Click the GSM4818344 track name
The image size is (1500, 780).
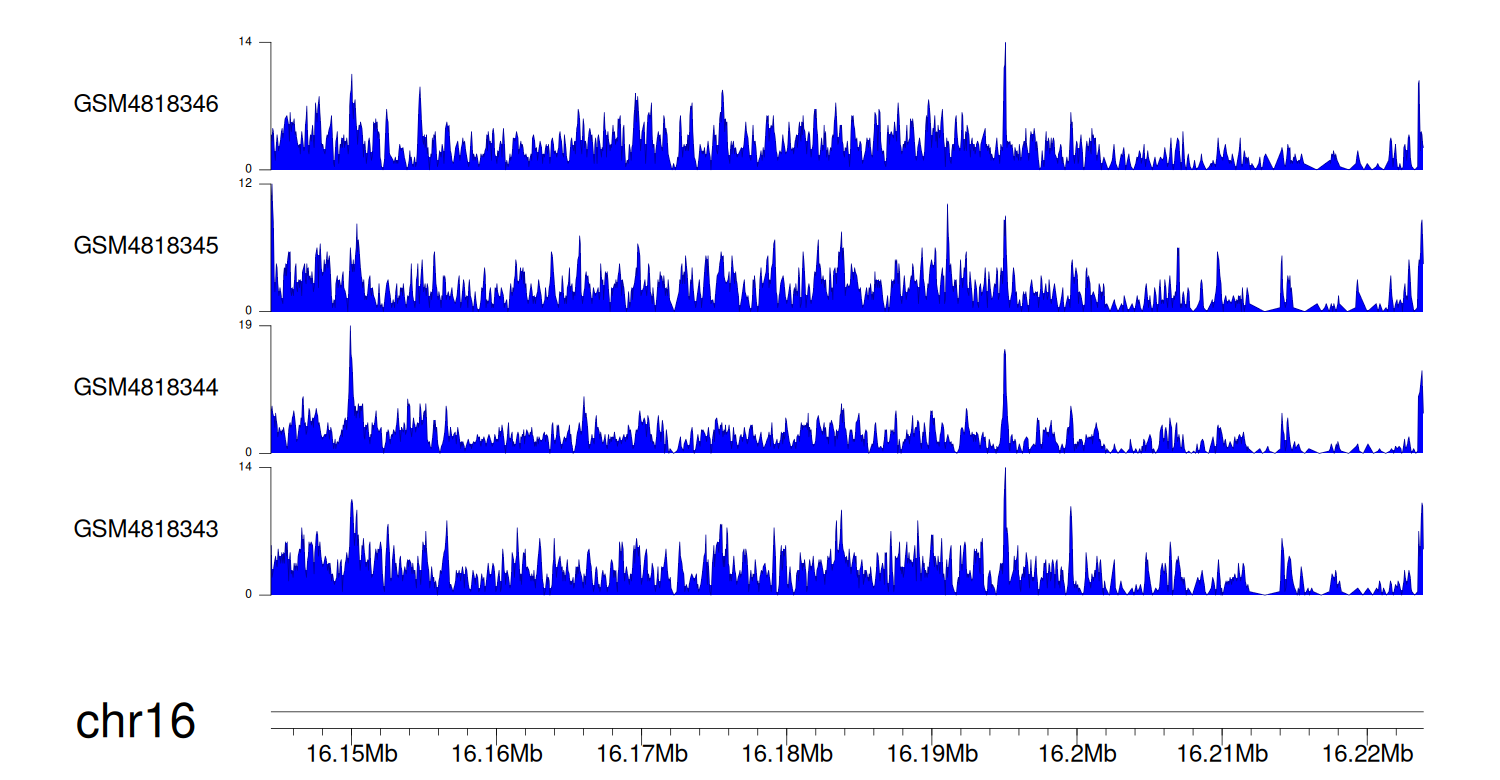coord(146,387)
